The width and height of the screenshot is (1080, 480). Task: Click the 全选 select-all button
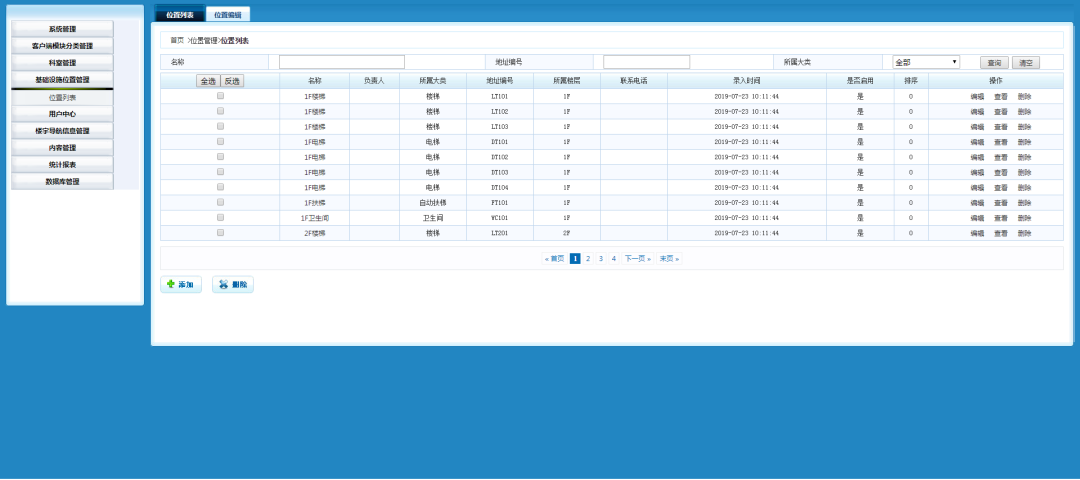tap(207, 81)
